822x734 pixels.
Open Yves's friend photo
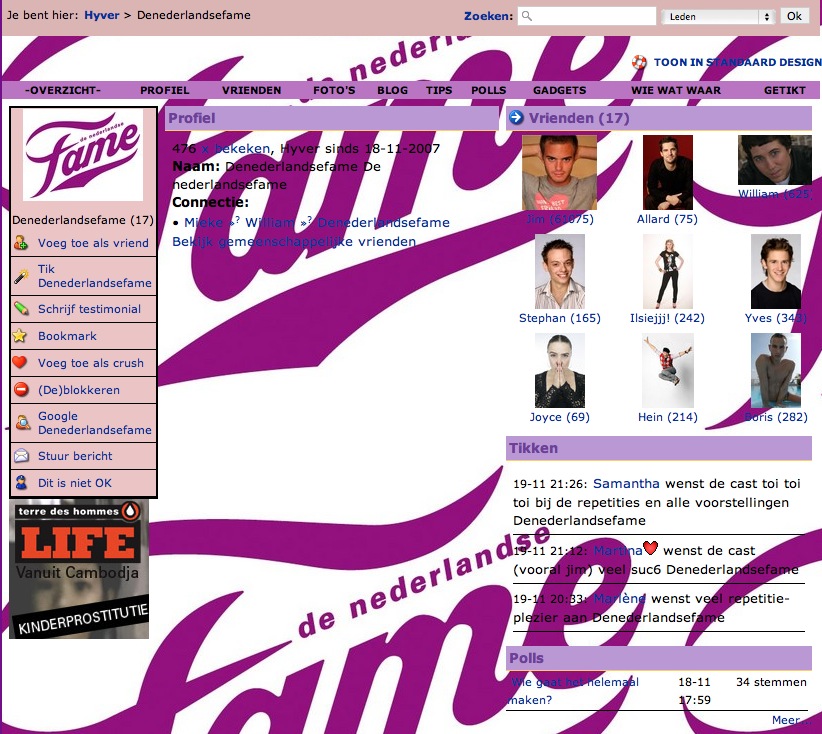(x=775, y=272)
